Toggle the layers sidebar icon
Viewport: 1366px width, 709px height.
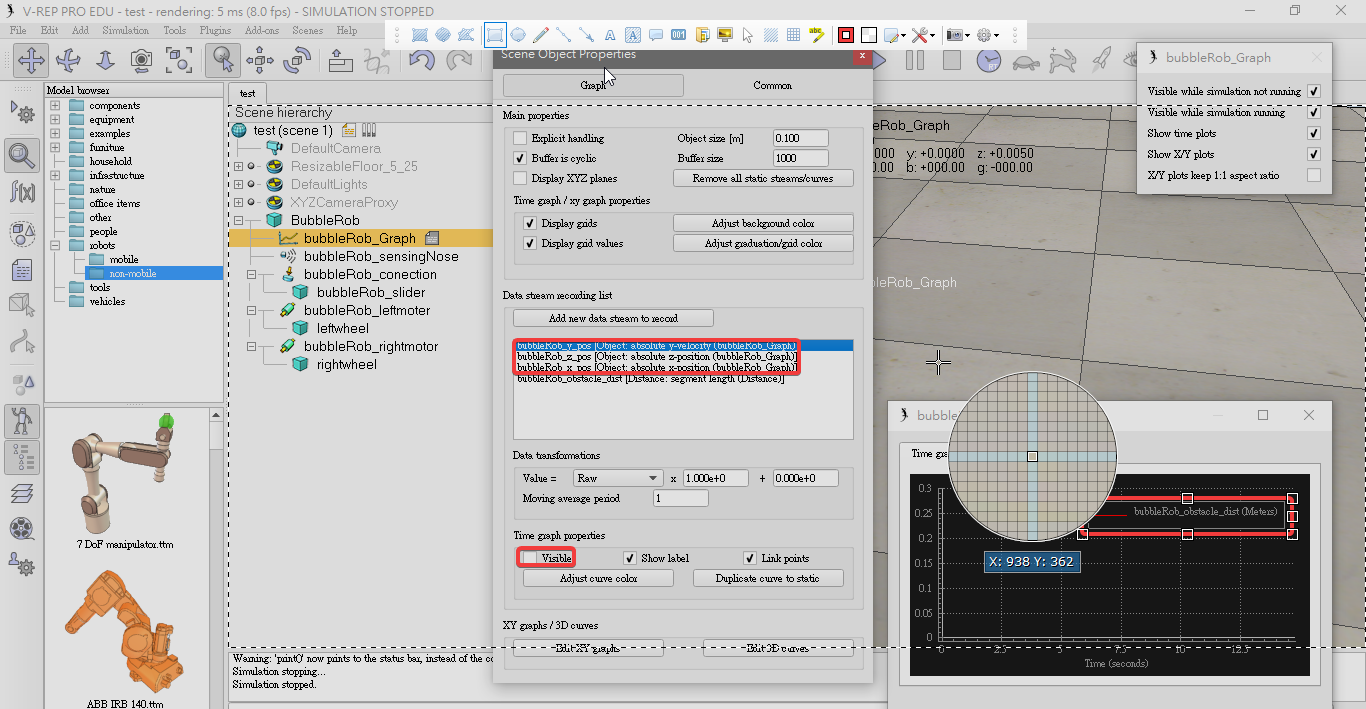click(22, 493)
